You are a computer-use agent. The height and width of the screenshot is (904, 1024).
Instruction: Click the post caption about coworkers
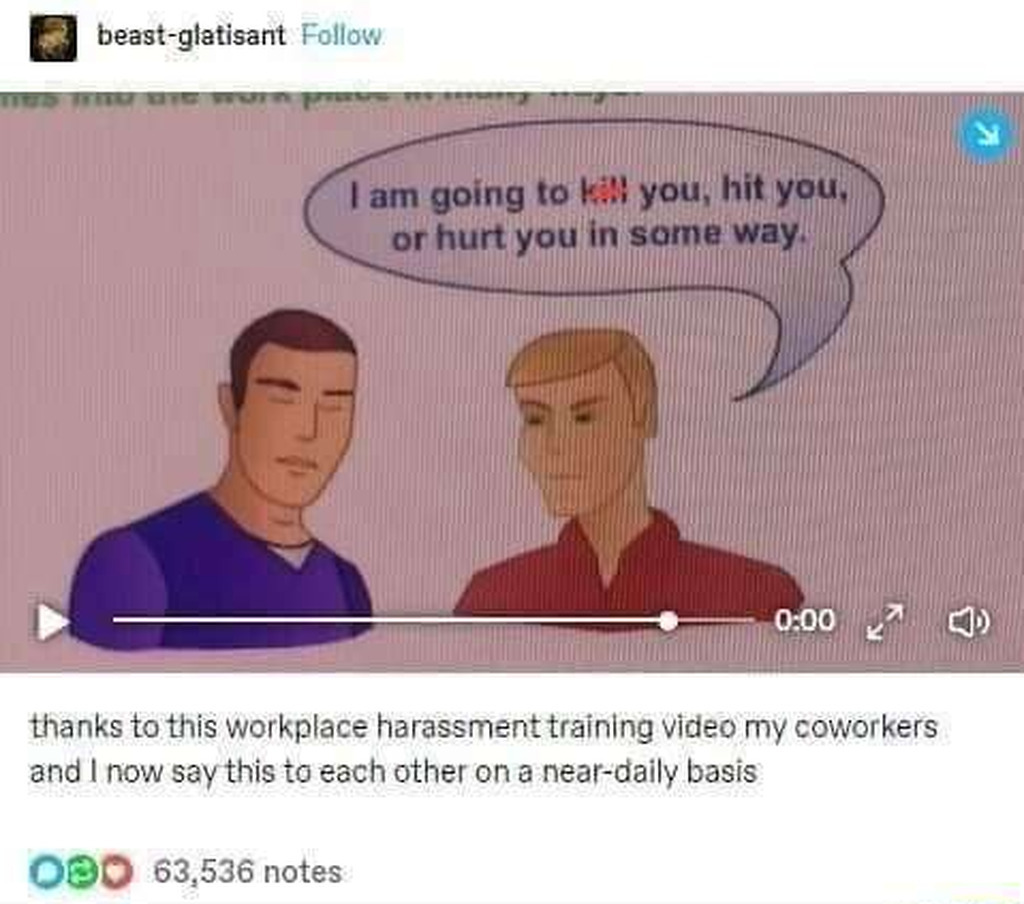tap(483, 749)
